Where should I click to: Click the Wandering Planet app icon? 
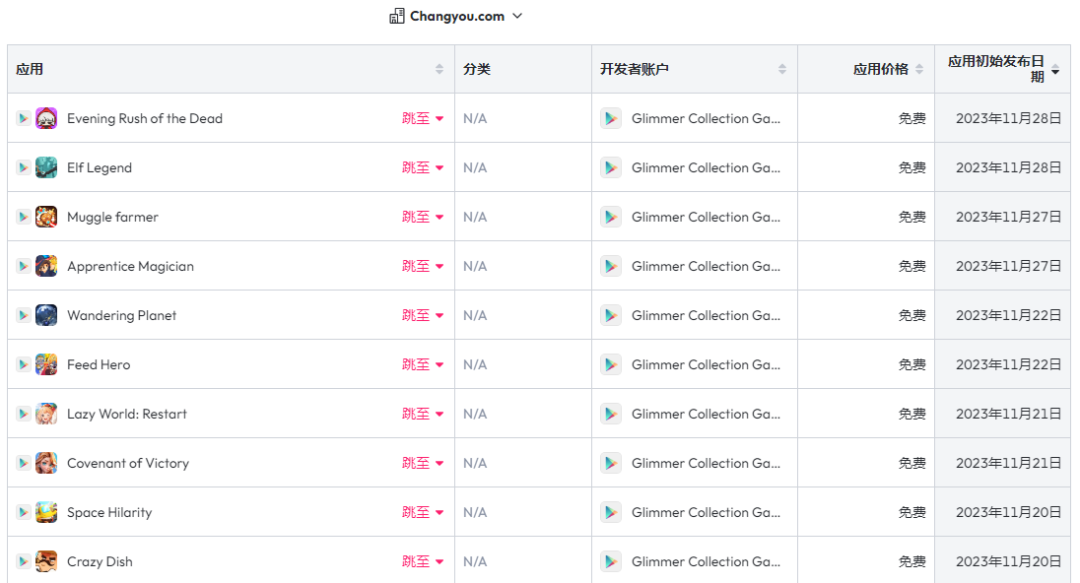[x=45, y=314]
